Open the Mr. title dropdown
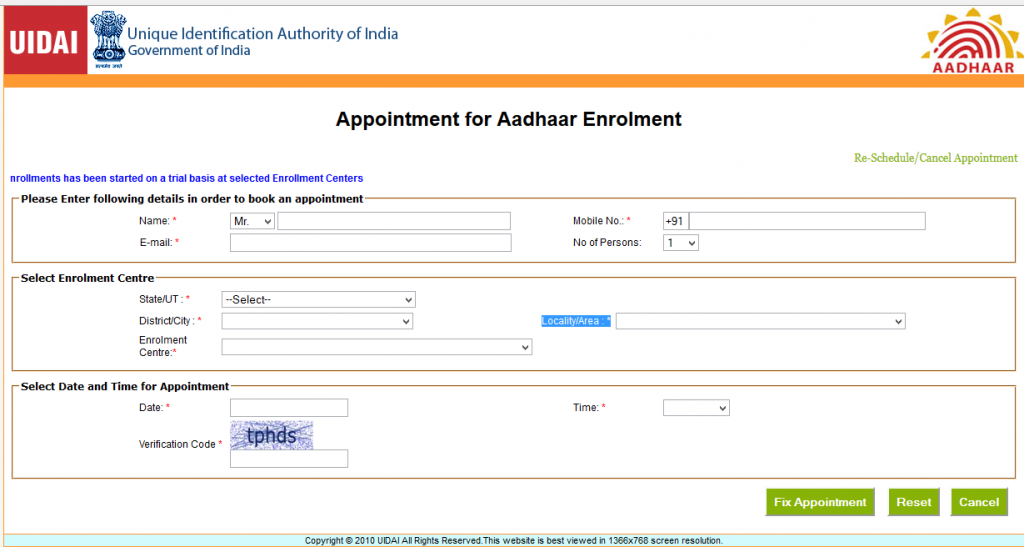The height and width of the screenshot is (547, 1024). coord(252,221)
